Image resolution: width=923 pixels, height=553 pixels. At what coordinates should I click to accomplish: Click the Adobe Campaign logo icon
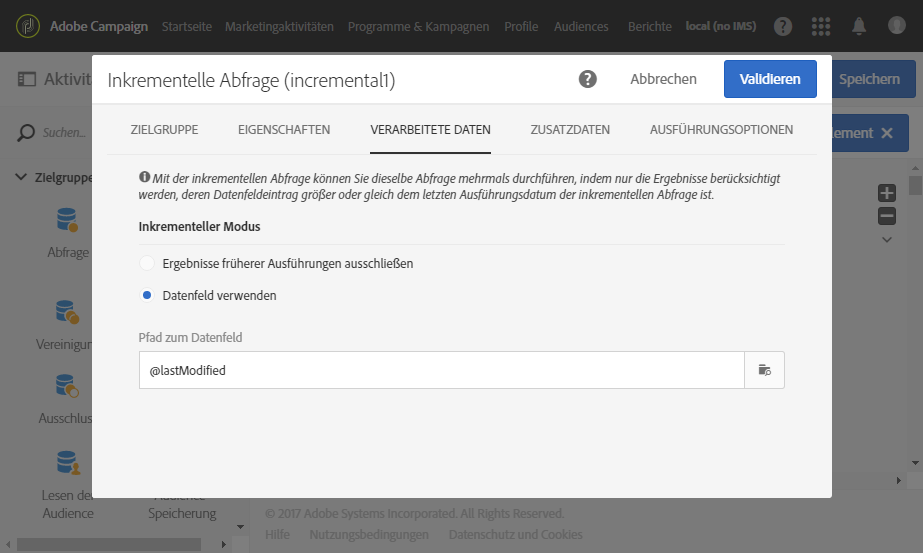pos(28,26)
